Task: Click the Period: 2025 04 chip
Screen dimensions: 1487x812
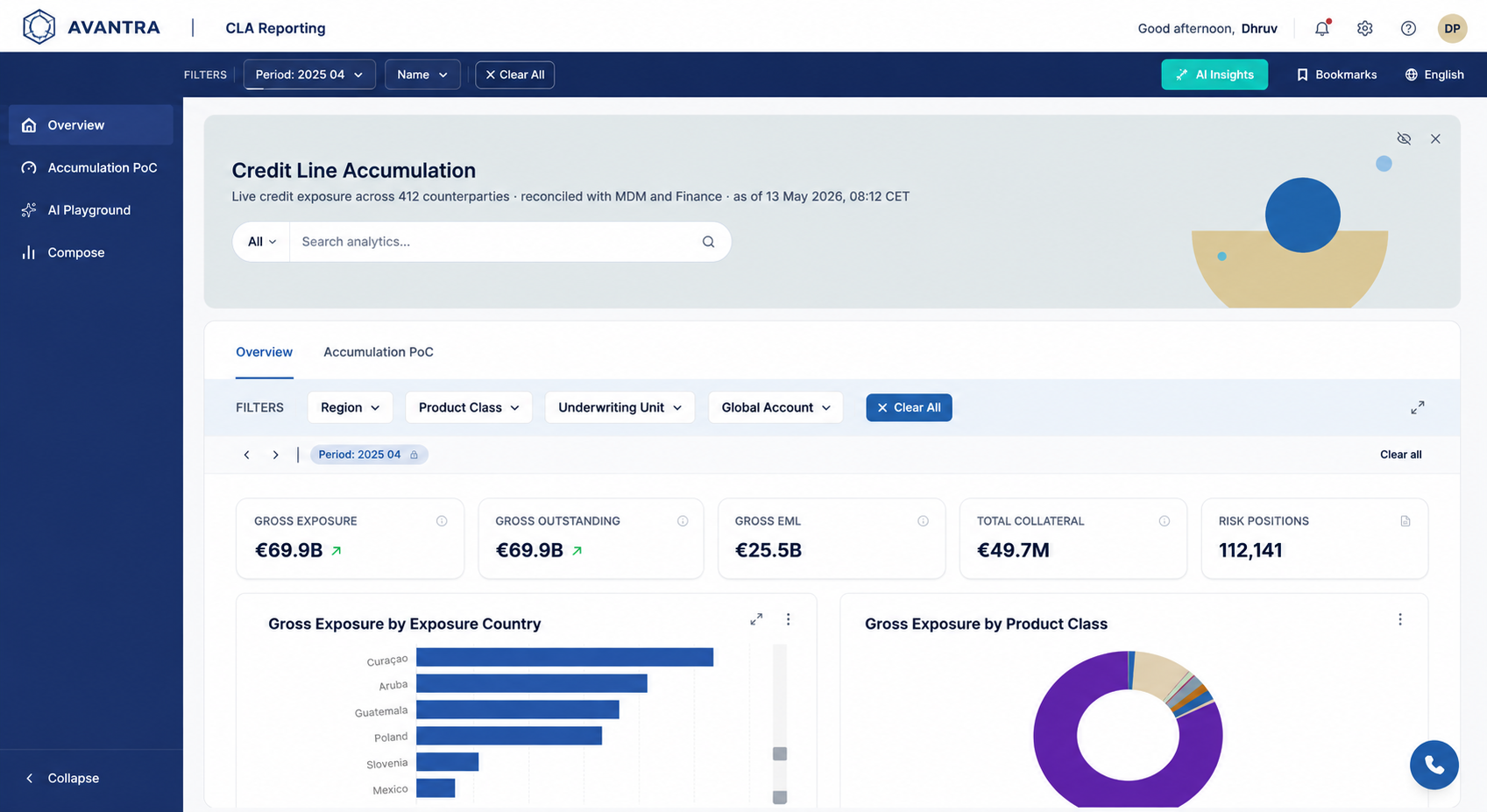Action: 369,455
